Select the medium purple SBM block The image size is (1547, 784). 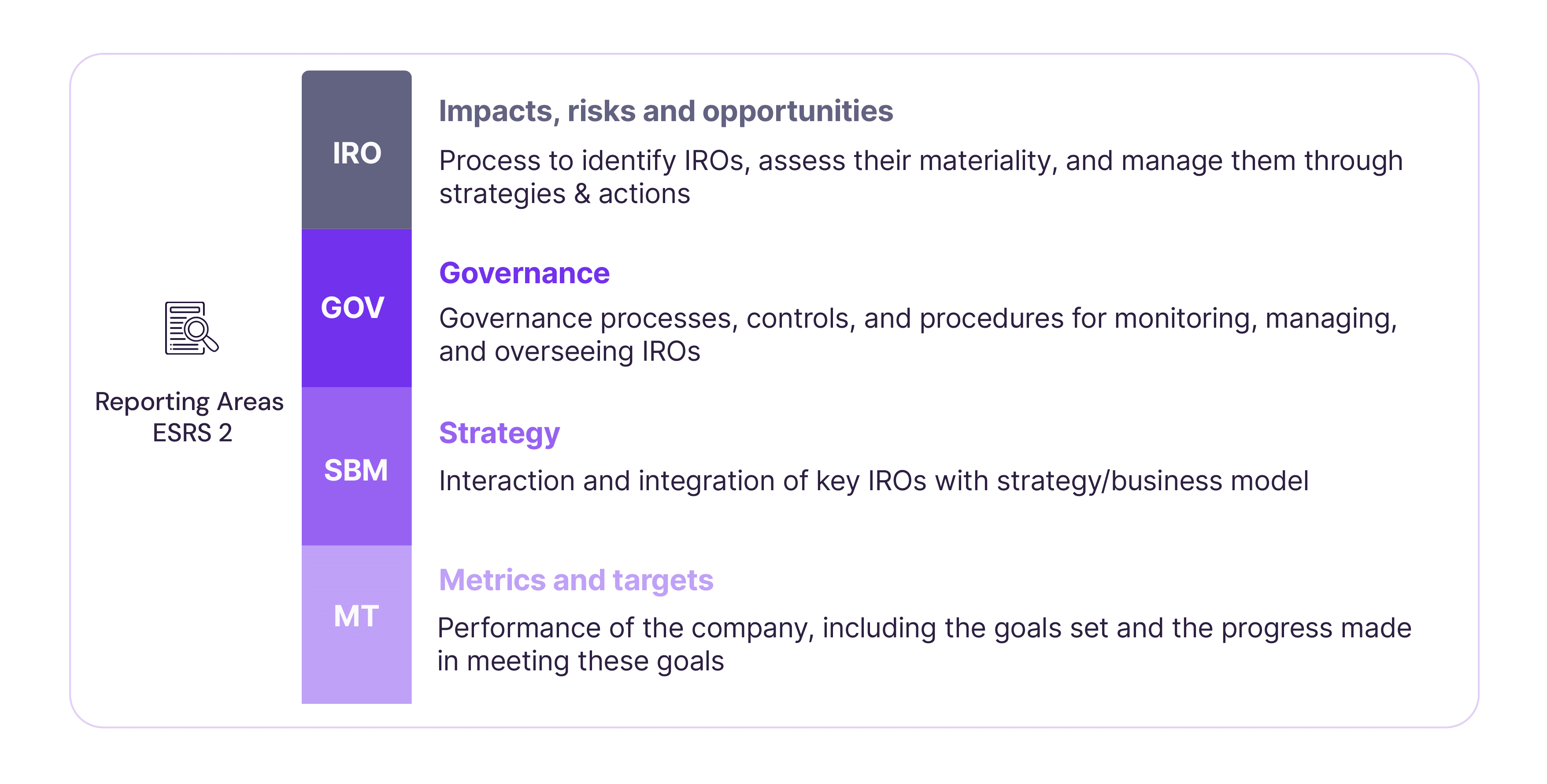pos(357,467)
